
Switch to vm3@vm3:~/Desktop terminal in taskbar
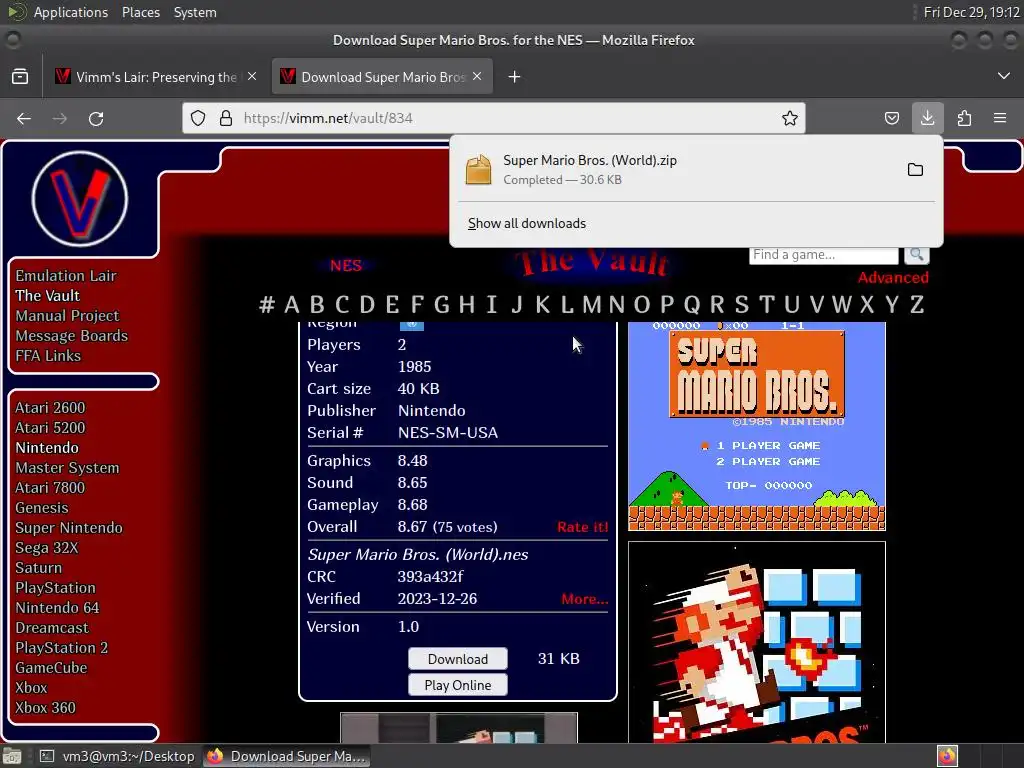click(118, 756)
